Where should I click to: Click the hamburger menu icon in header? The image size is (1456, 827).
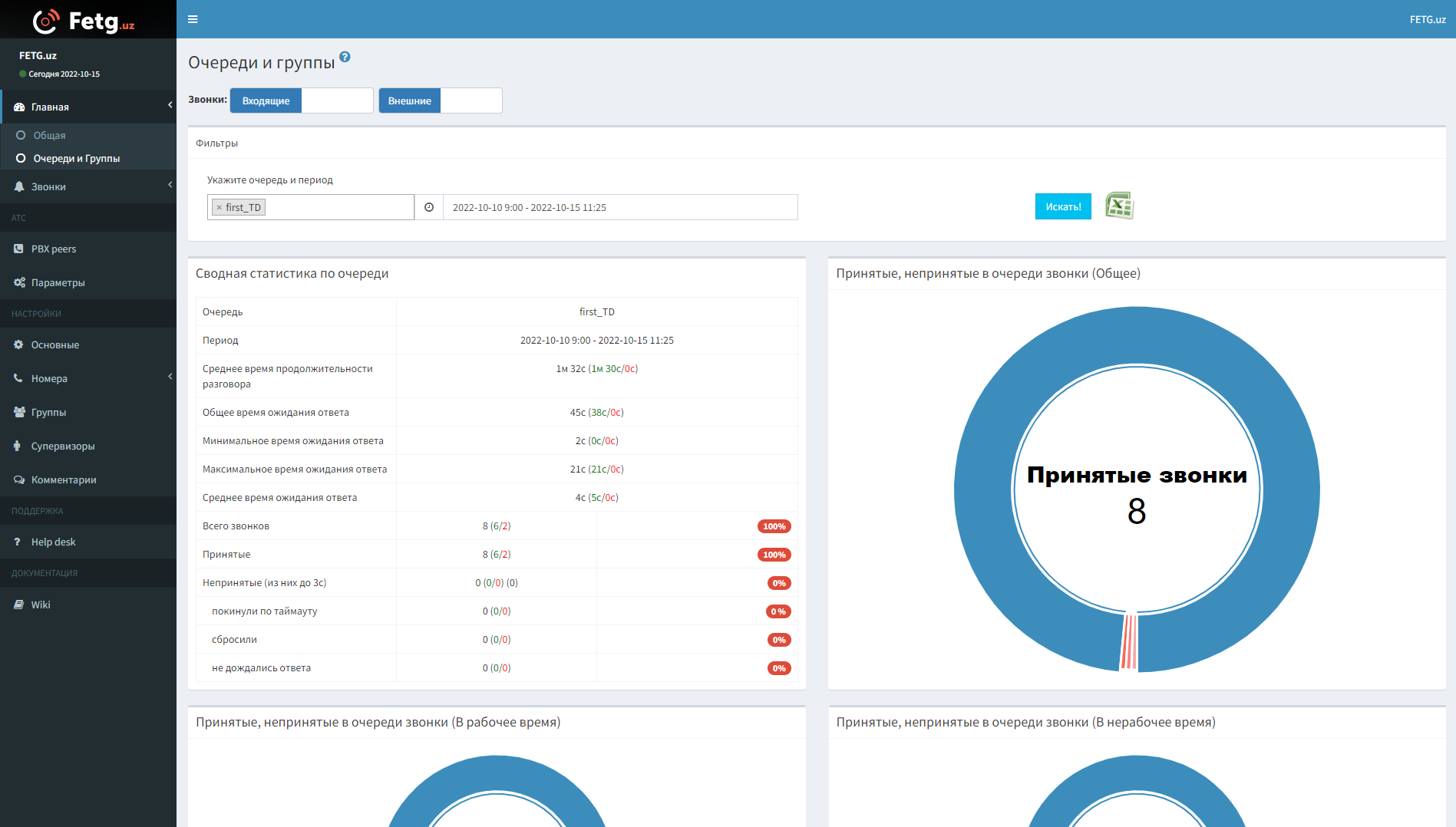coord(193,19)
